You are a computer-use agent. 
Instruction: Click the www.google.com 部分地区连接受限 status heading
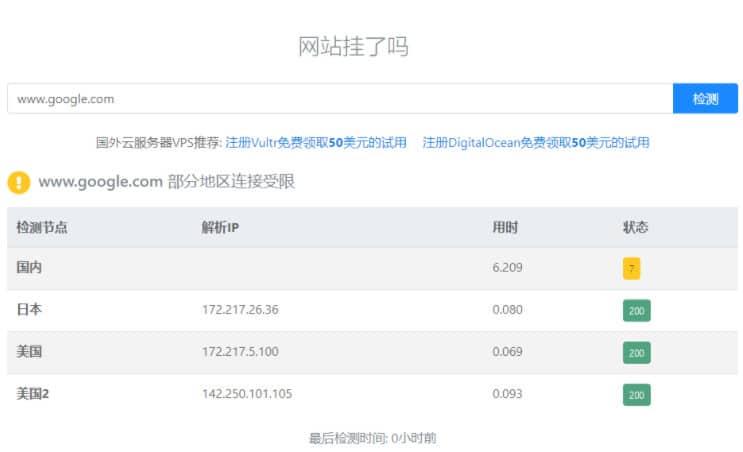tap(166, 181)
